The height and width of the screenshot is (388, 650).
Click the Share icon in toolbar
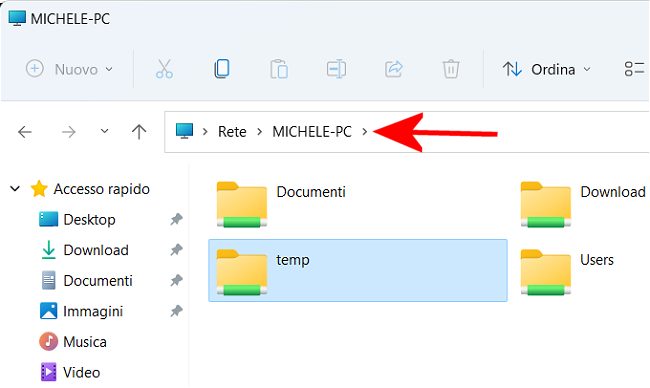click(x=393, y=69)
